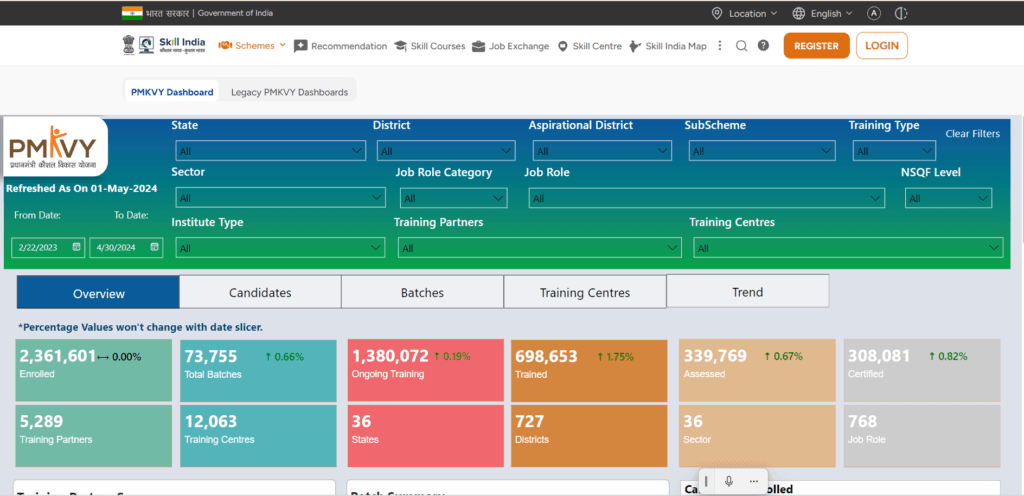This screenshot has height=496, width=1024.
Task: Open the Institute Type dropdown
Action: pos(280,248)
